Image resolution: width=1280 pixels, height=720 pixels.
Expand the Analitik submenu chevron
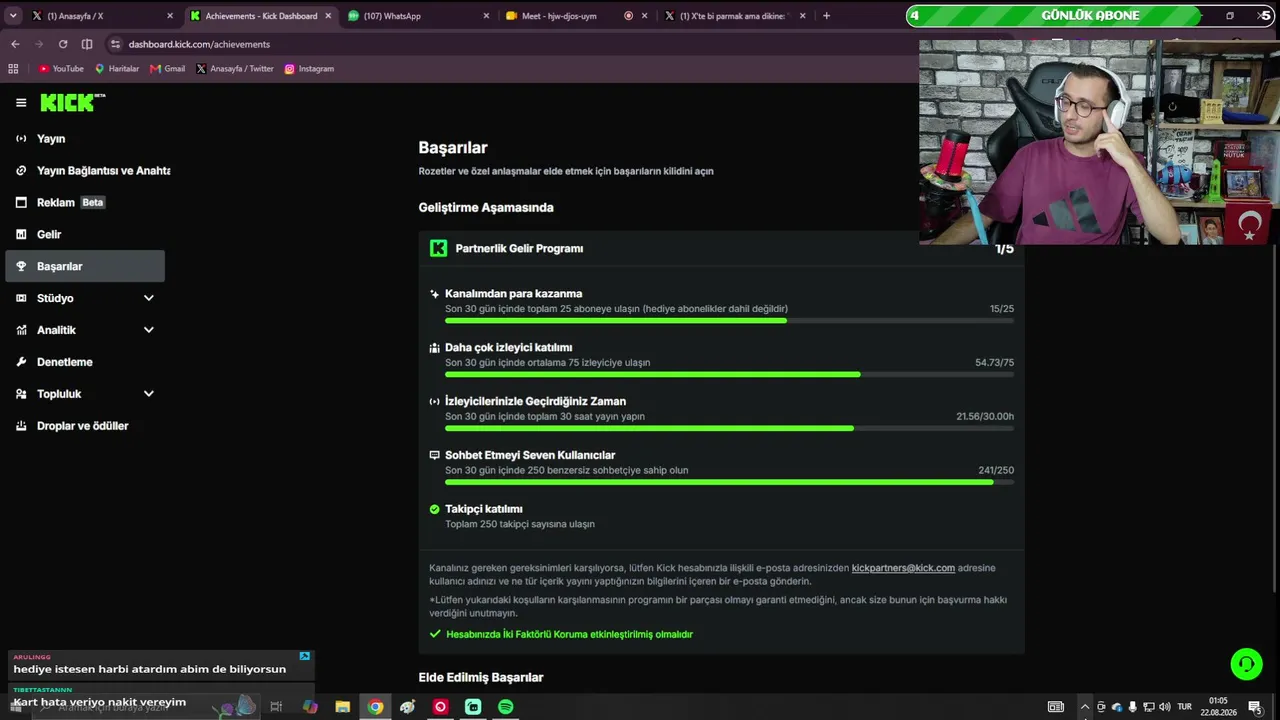[x=149, y=330]
